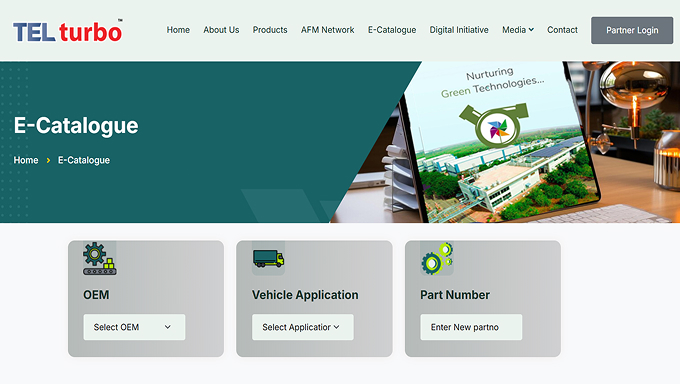Follow the Home breadcrumb link
The image size is (680, 384).
pos(26,160)
